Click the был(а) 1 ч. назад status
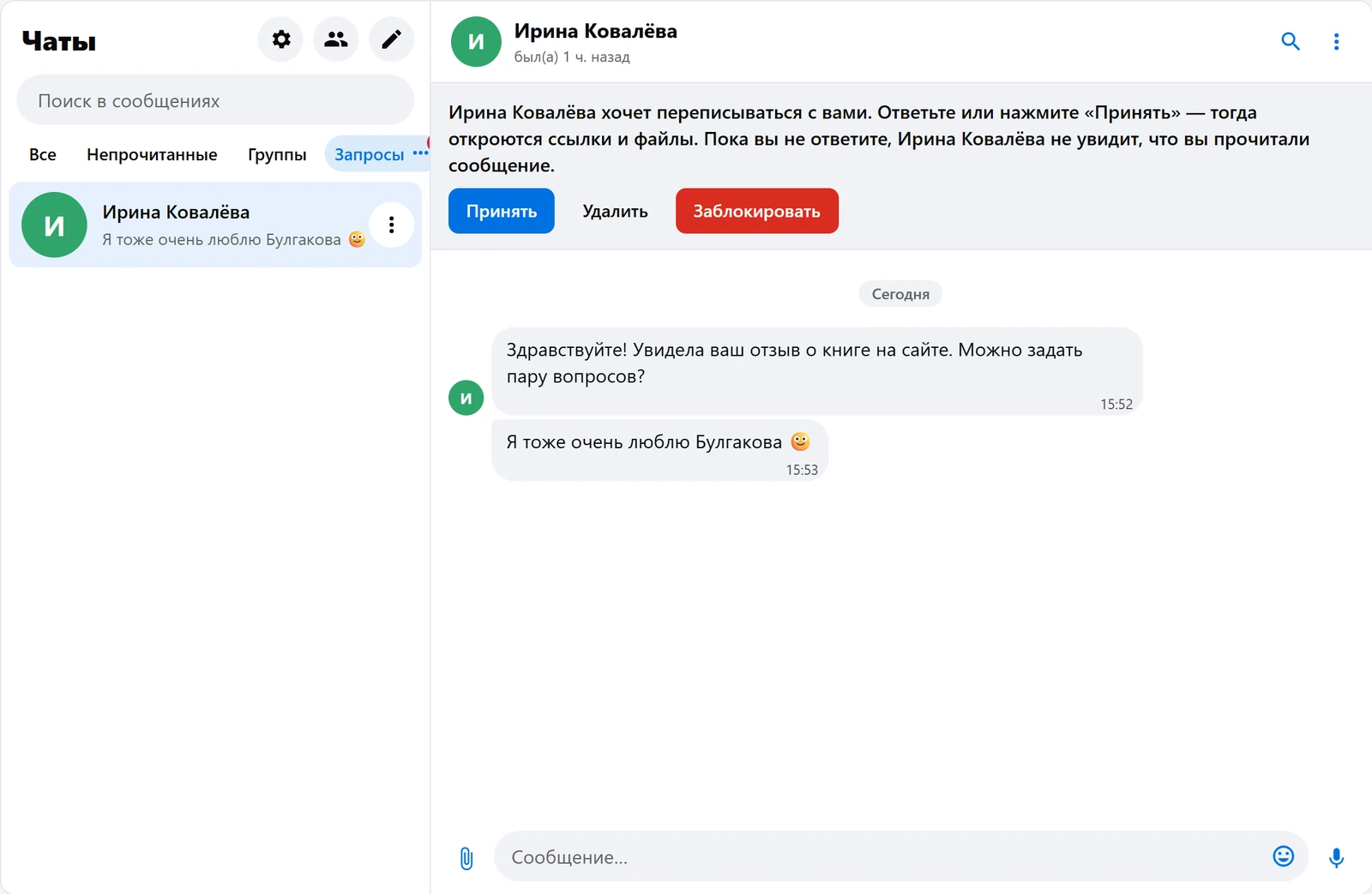 click(572, 57)
